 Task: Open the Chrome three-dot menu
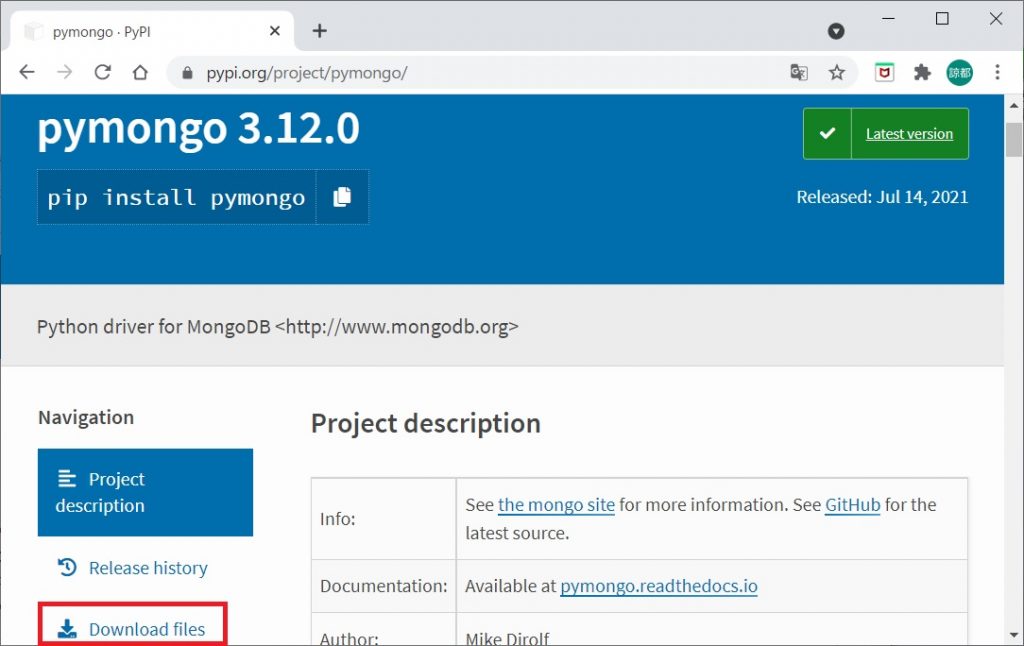(997, 72)
